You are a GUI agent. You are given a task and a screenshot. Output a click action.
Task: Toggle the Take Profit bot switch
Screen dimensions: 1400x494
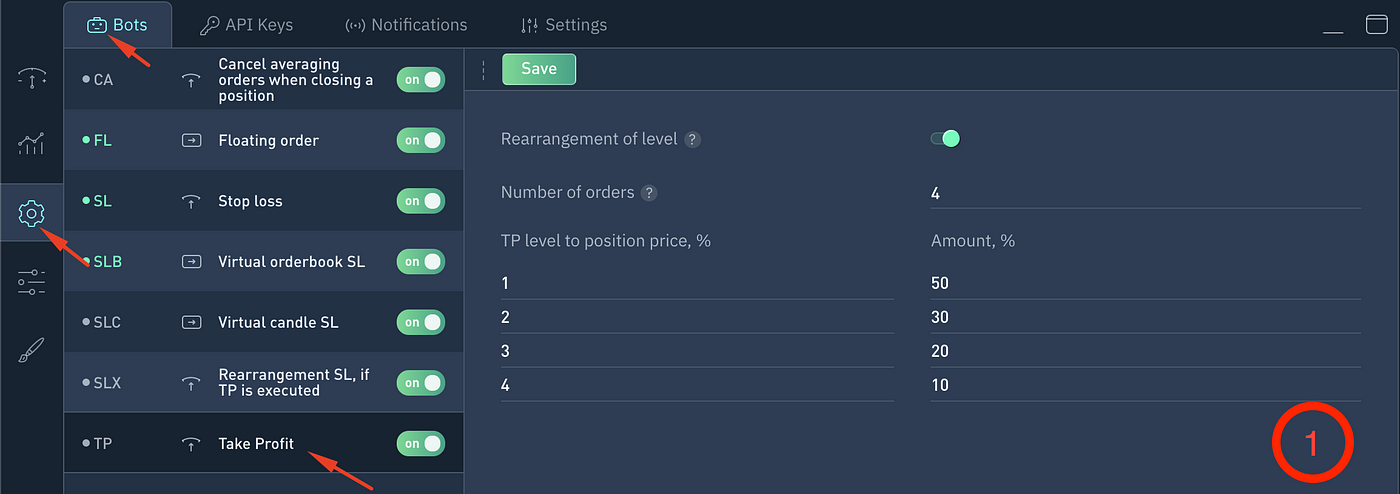tap(420, 443)
